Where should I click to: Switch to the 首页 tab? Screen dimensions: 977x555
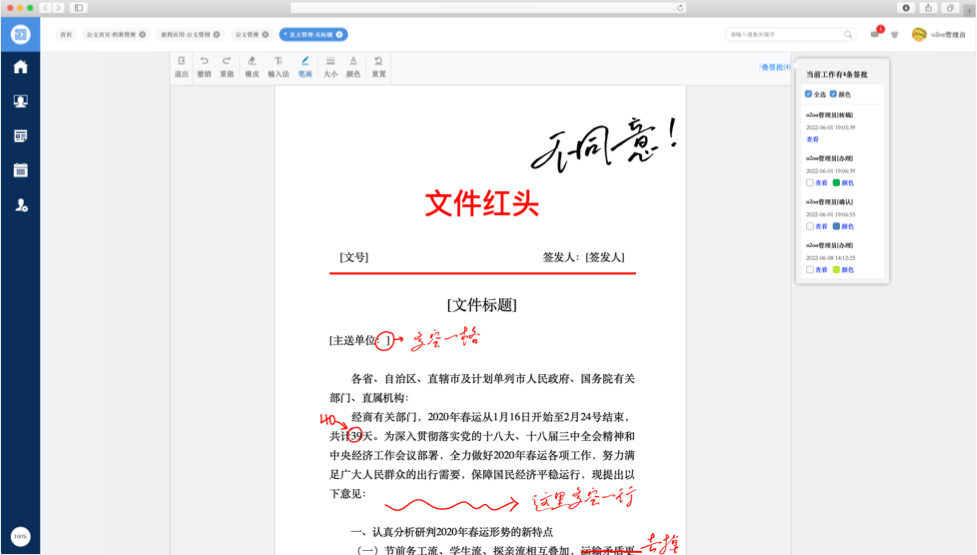[x=66, y=35]
